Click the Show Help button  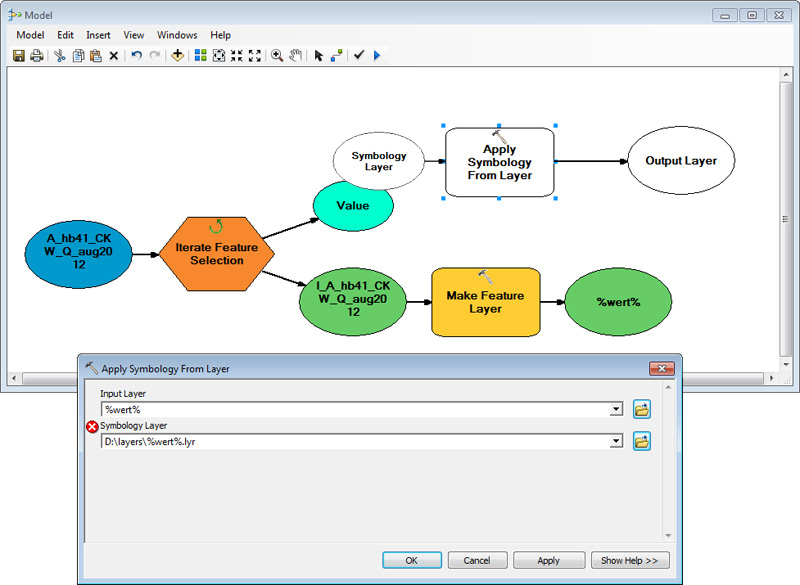pos(629,560)
